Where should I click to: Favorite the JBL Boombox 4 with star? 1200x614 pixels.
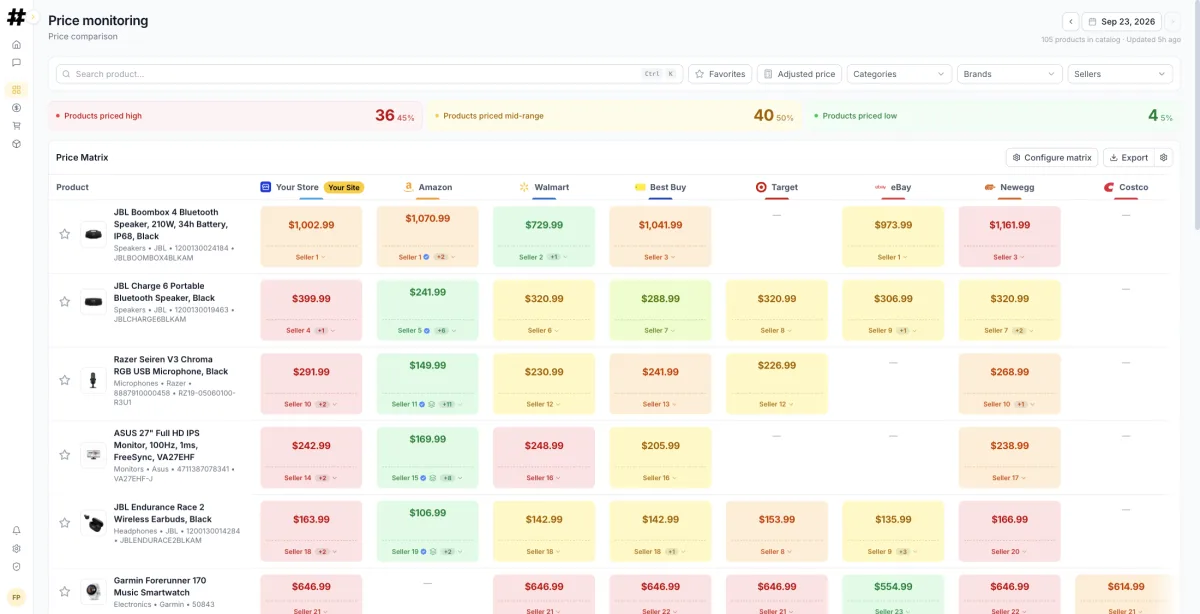click(65, 234)
